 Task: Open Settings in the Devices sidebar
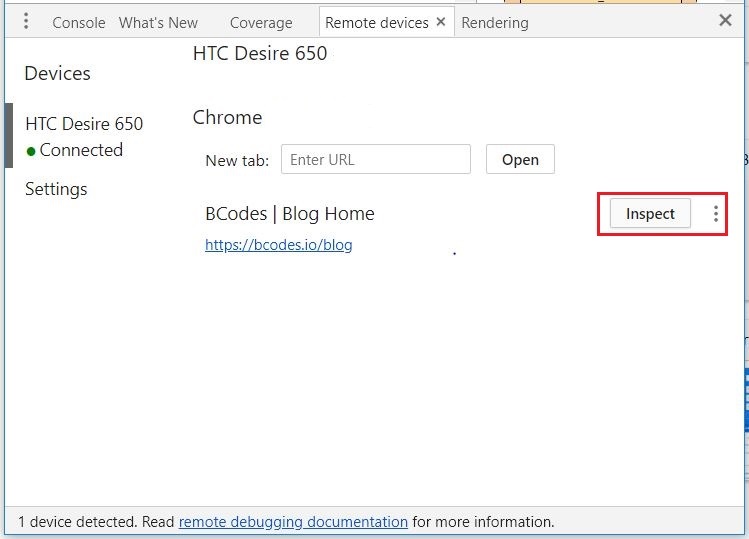56,189
